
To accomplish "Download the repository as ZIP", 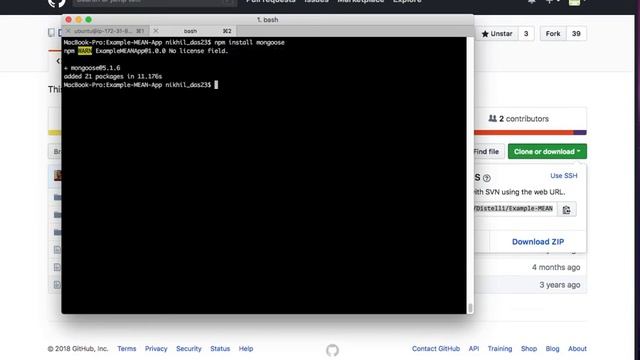I will pyautogui.click(x=538, y=242).
